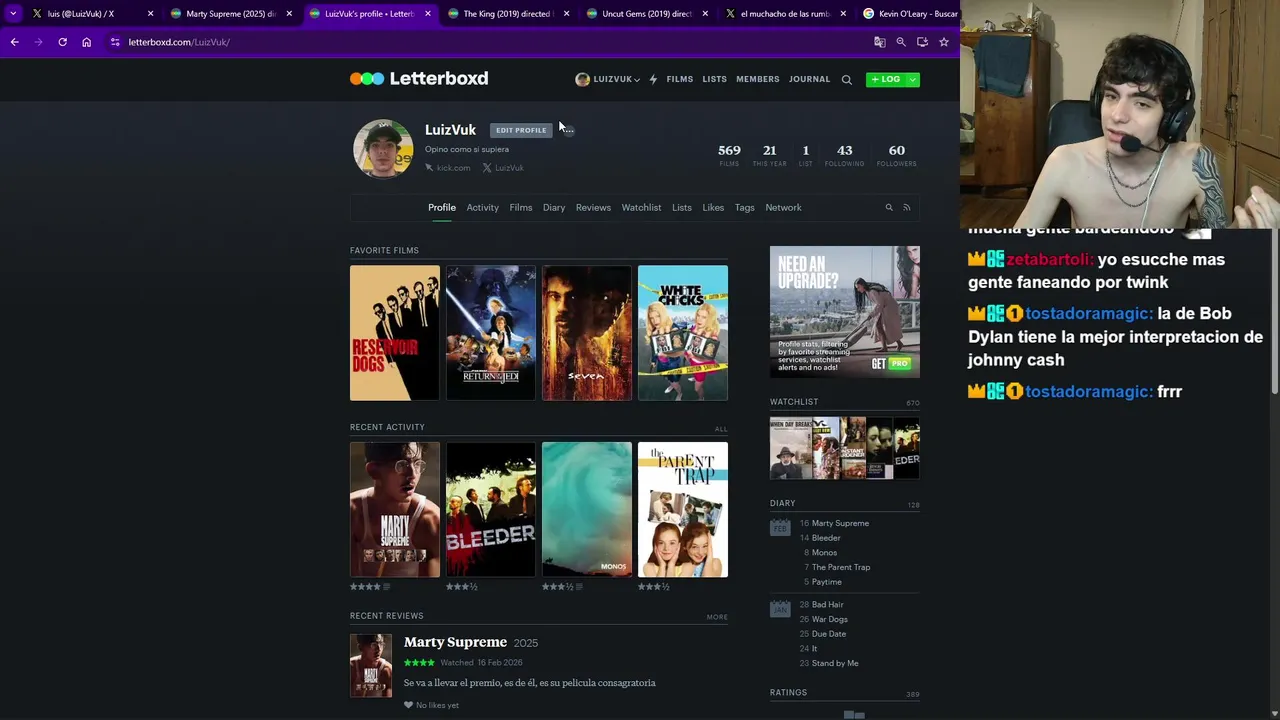Switch to The King (2019) tab
This screenshot has height=720, width=1280.
click(508, 14)
